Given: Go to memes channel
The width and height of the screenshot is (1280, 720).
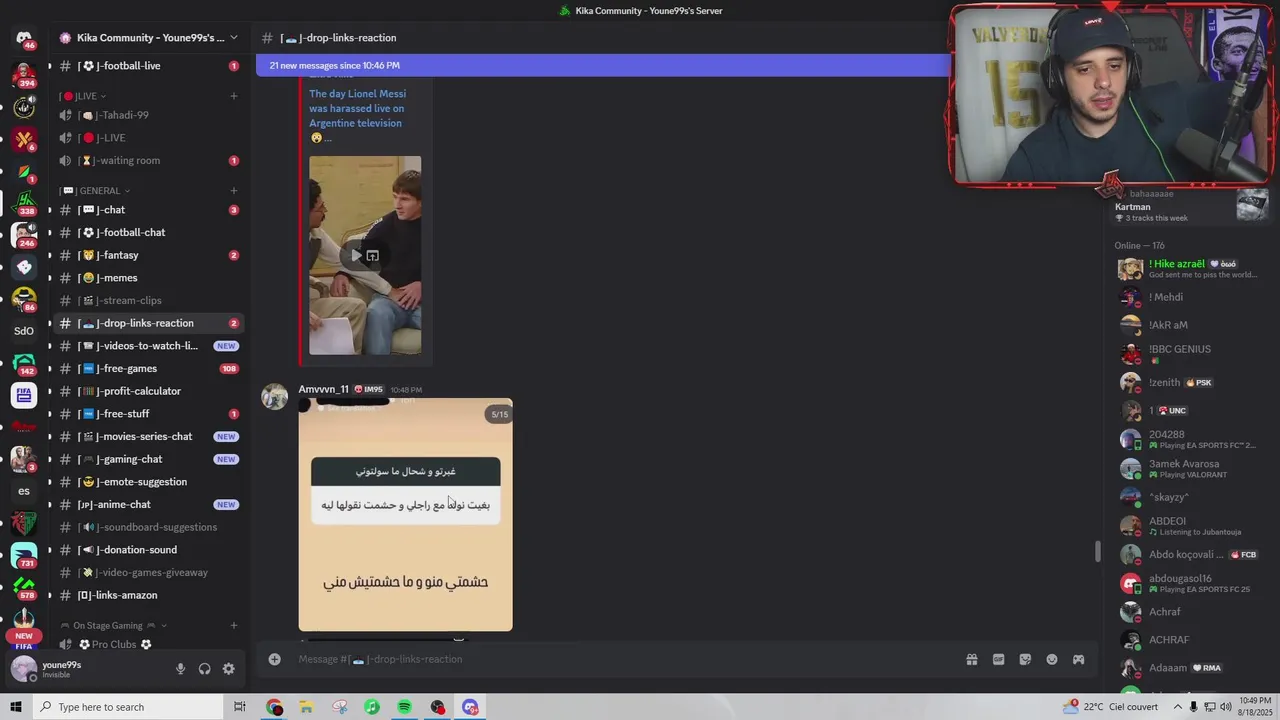Looking at the screenshot, I should tap(148, 278).
